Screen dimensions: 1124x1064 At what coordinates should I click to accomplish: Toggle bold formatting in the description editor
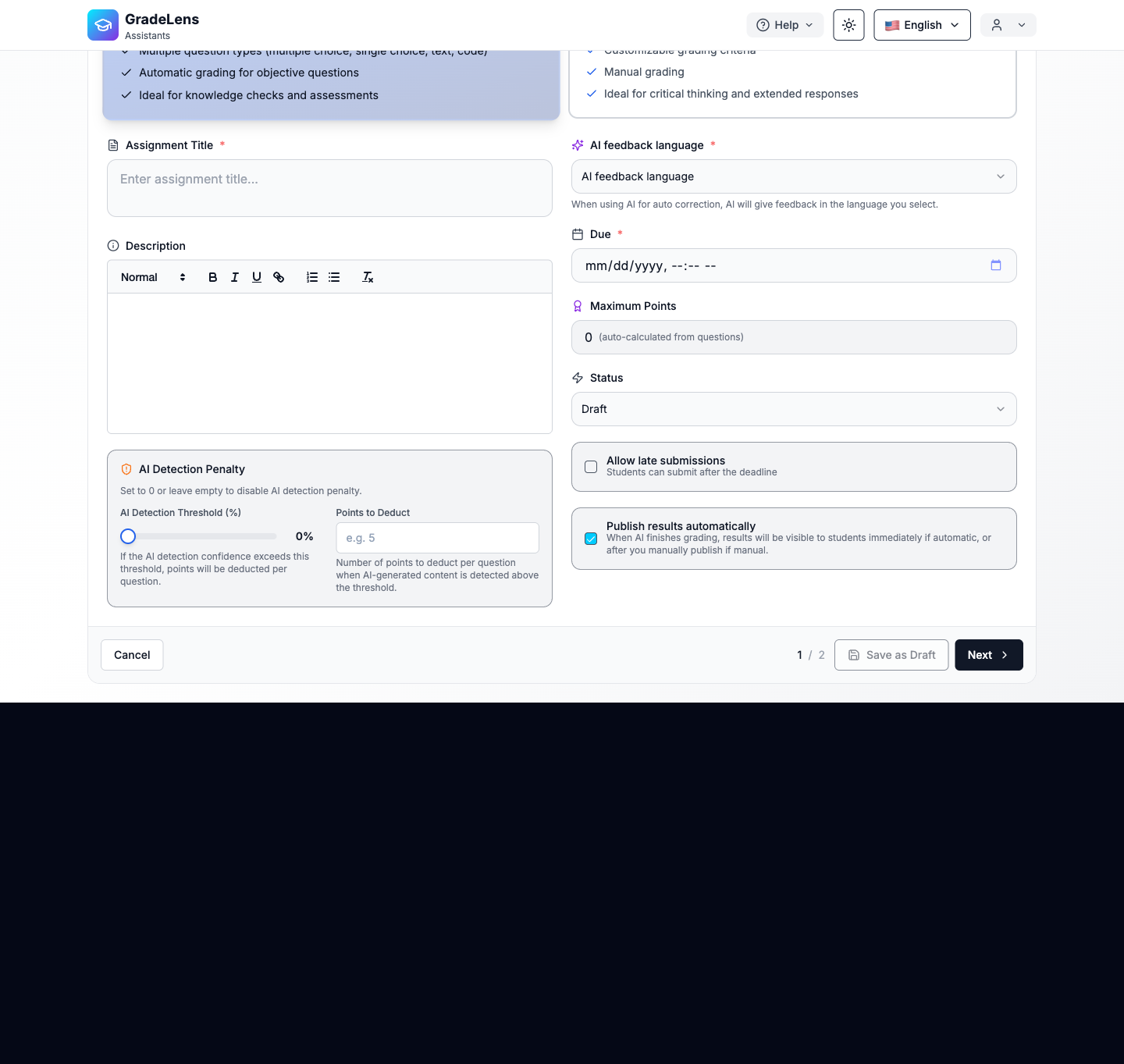point(212,277)
